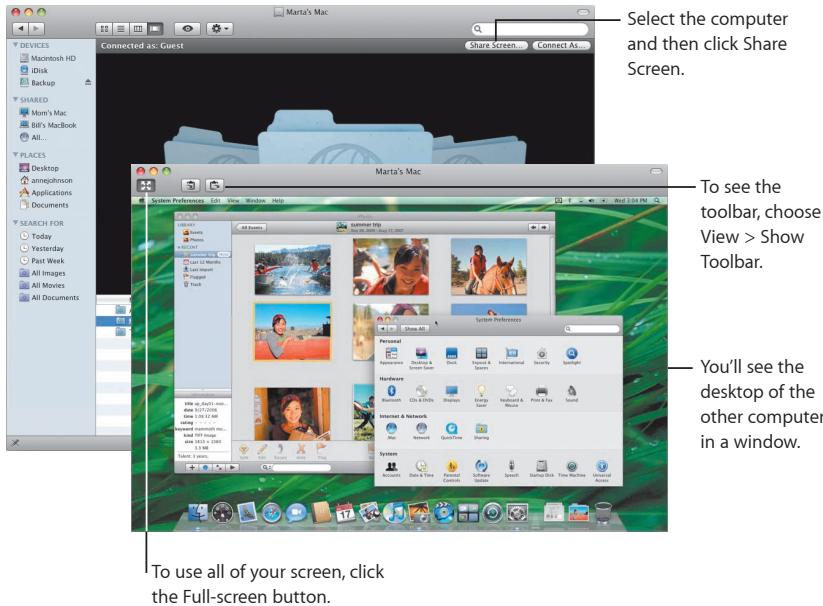
Task: Click the Finder forward arrow button
Action: pos(36,29)
